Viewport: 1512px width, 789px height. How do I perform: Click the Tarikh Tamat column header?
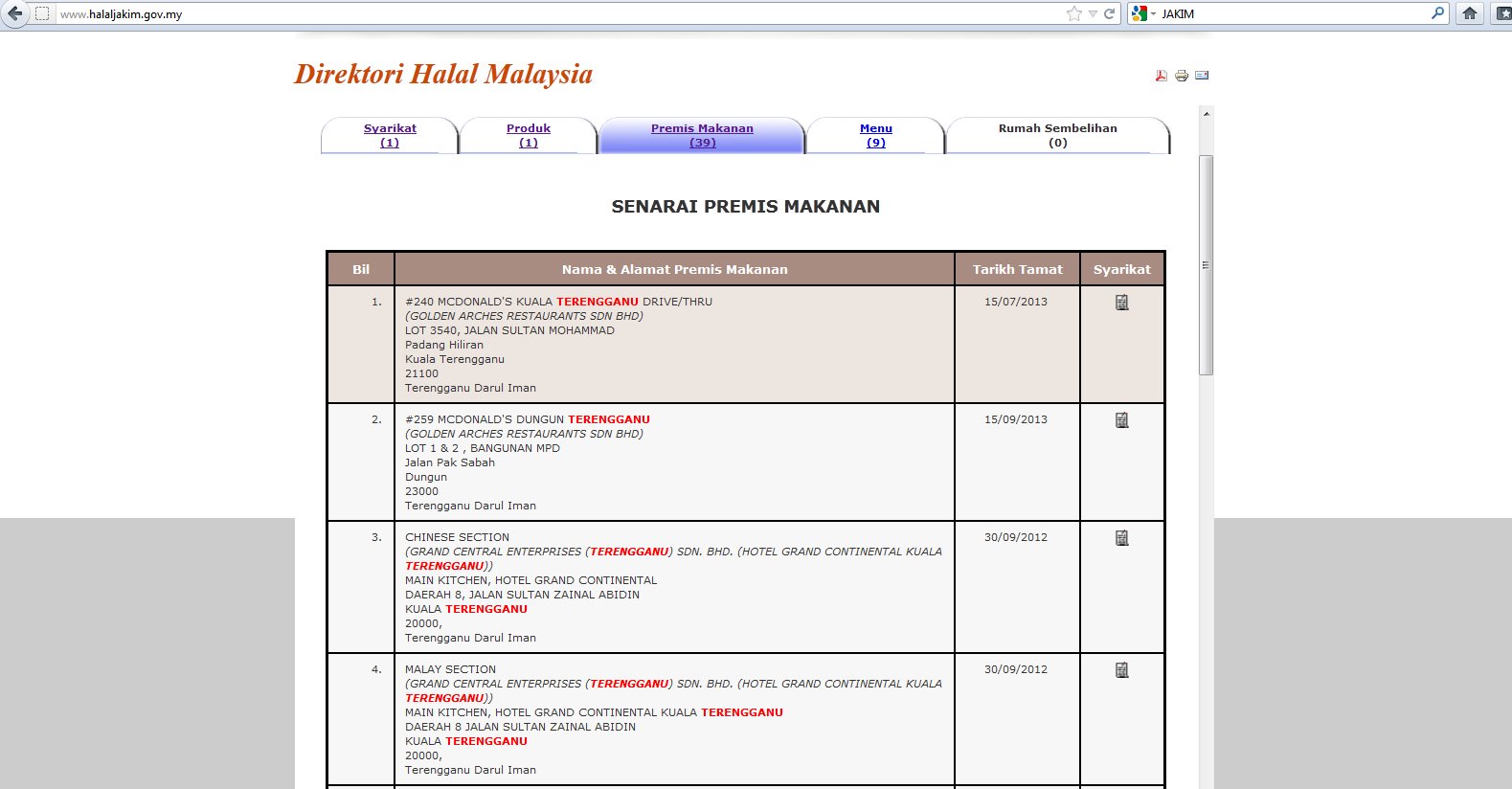point(1018,269)
